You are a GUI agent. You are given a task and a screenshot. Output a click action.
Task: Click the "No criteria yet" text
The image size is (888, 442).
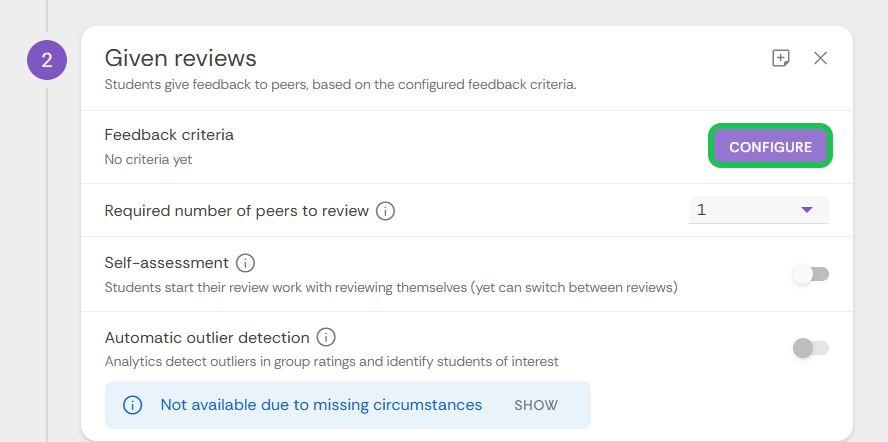148,159
